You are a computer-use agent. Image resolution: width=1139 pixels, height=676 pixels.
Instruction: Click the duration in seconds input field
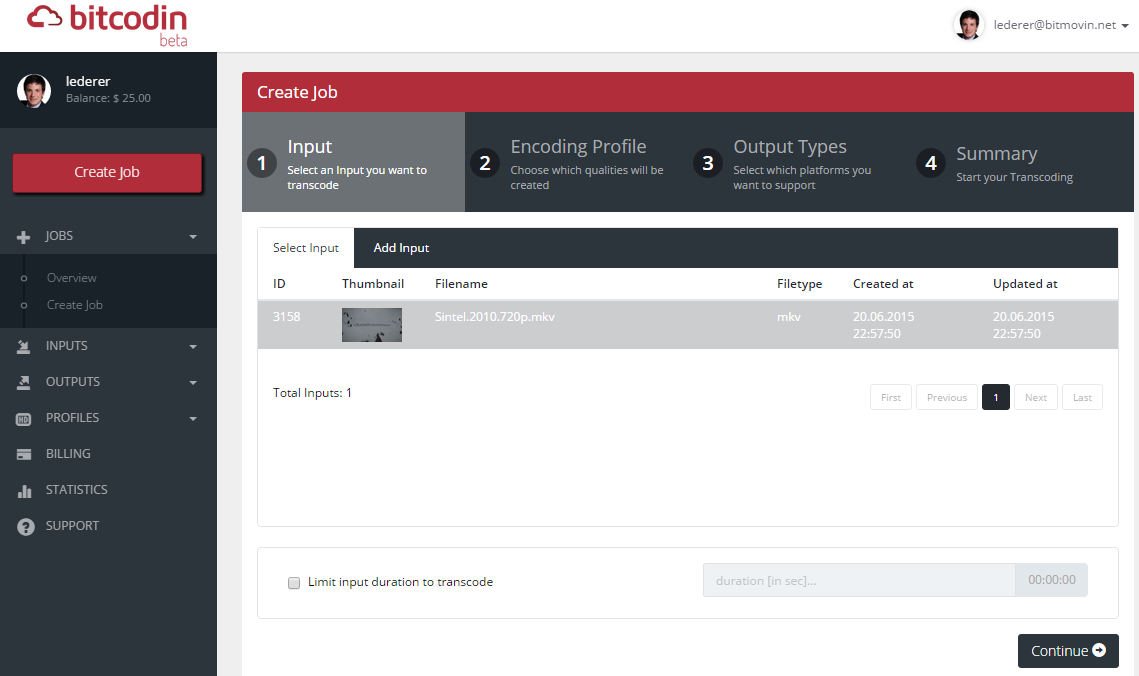[x=859, y=580]
